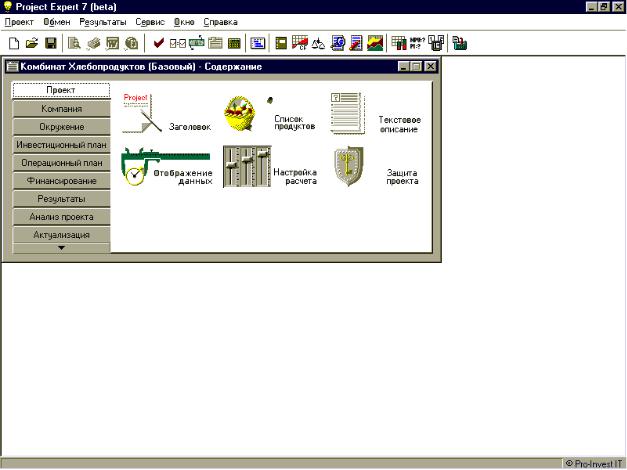The image size is (627, 470).
Task: Click the Open folder toolbar icon
Action: (x=32, y=43)
